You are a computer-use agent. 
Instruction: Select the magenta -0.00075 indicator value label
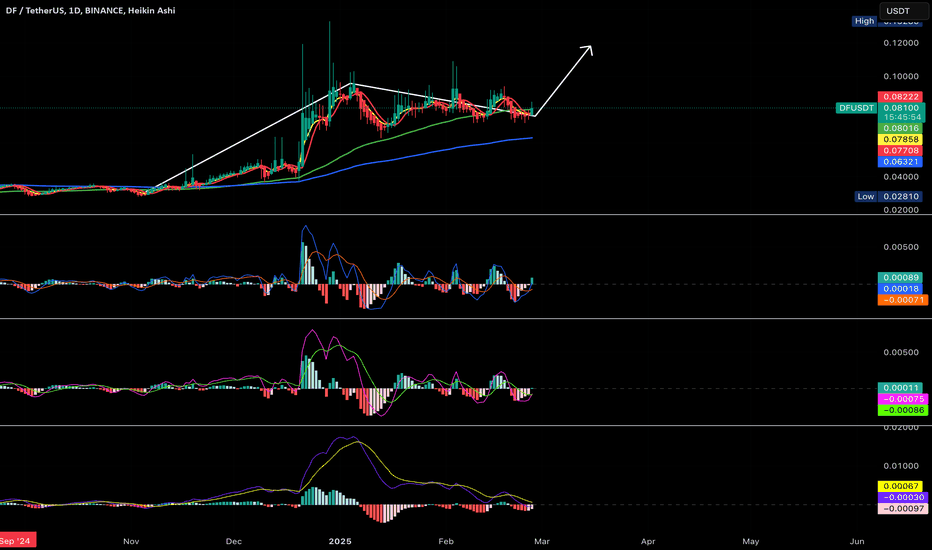pyautogui.click(x=902, y=399)
